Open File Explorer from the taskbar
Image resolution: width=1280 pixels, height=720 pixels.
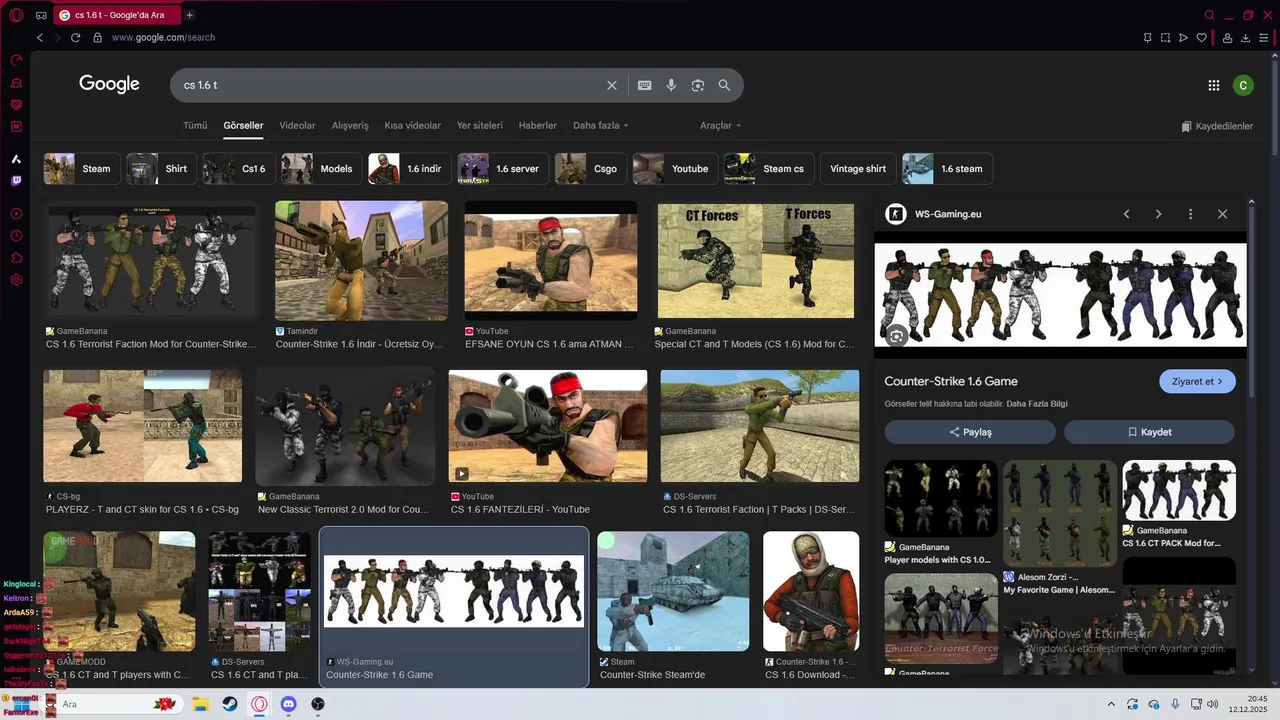click(x=200, y=704)
